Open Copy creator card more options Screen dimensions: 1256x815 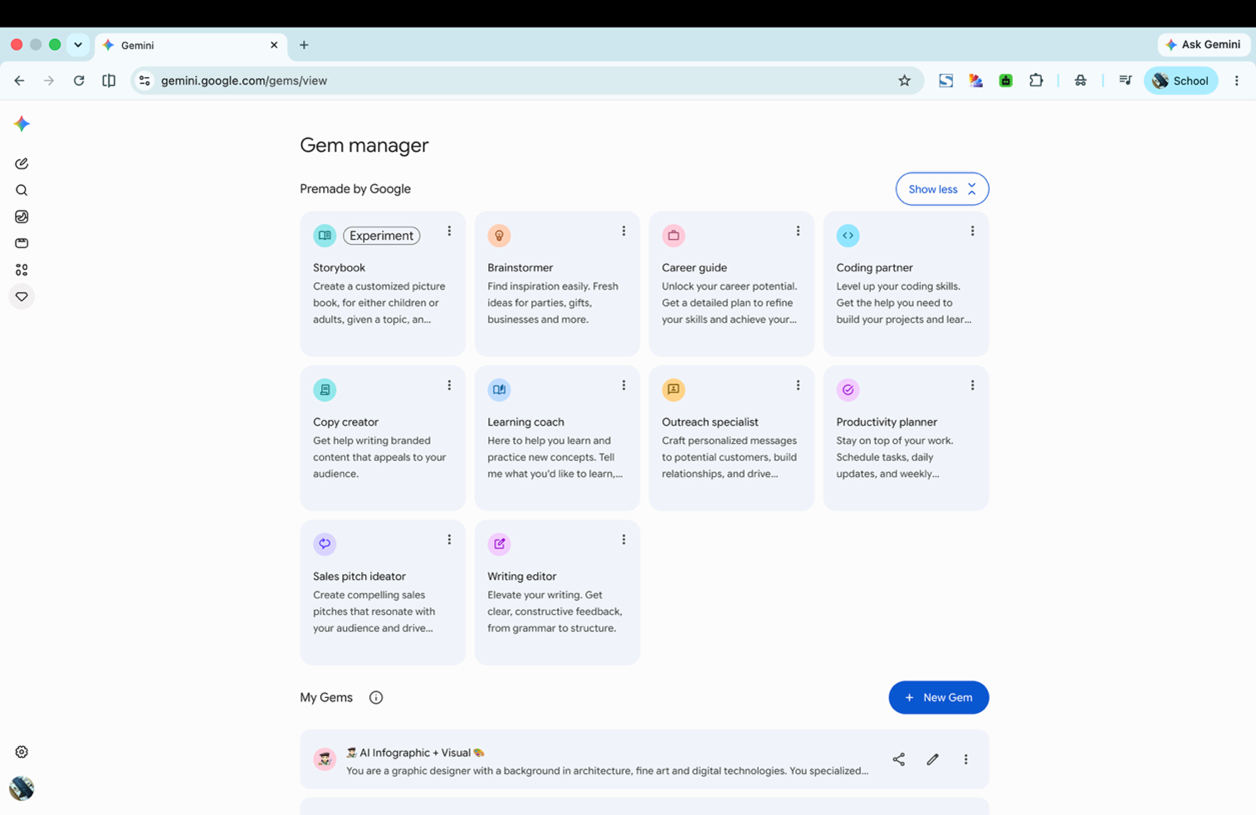coord(449,385)
